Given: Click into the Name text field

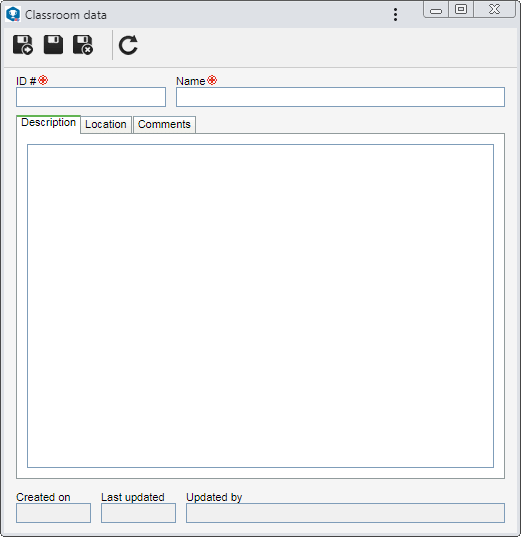Looking at the screenshot, I should coord(340,97).
